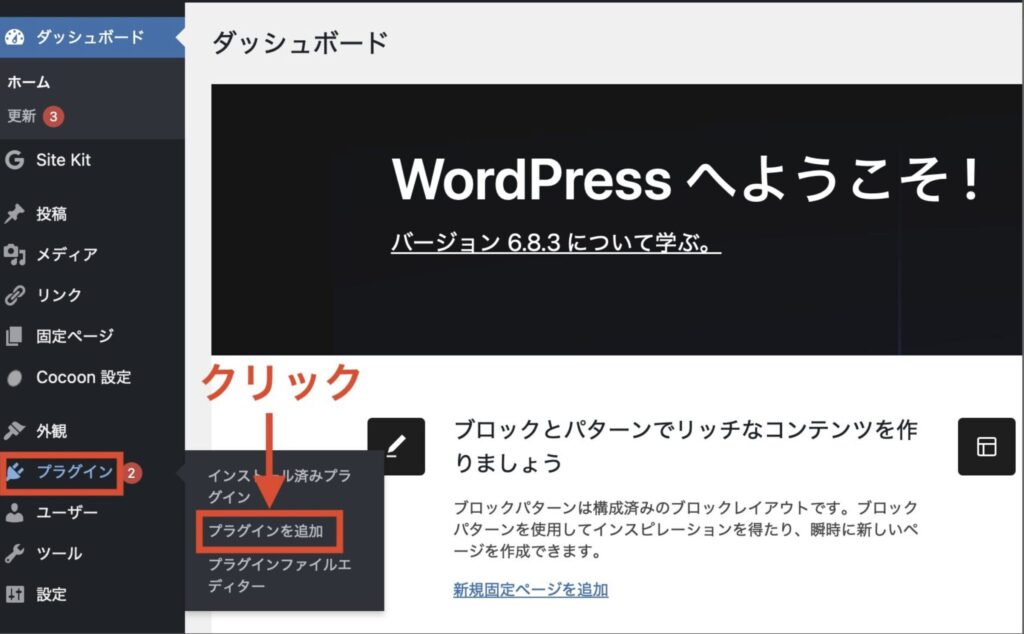The image size is (1024, 634).
Task: Click the Appearance (外観) brush icon
Action: tap(15, 432)
